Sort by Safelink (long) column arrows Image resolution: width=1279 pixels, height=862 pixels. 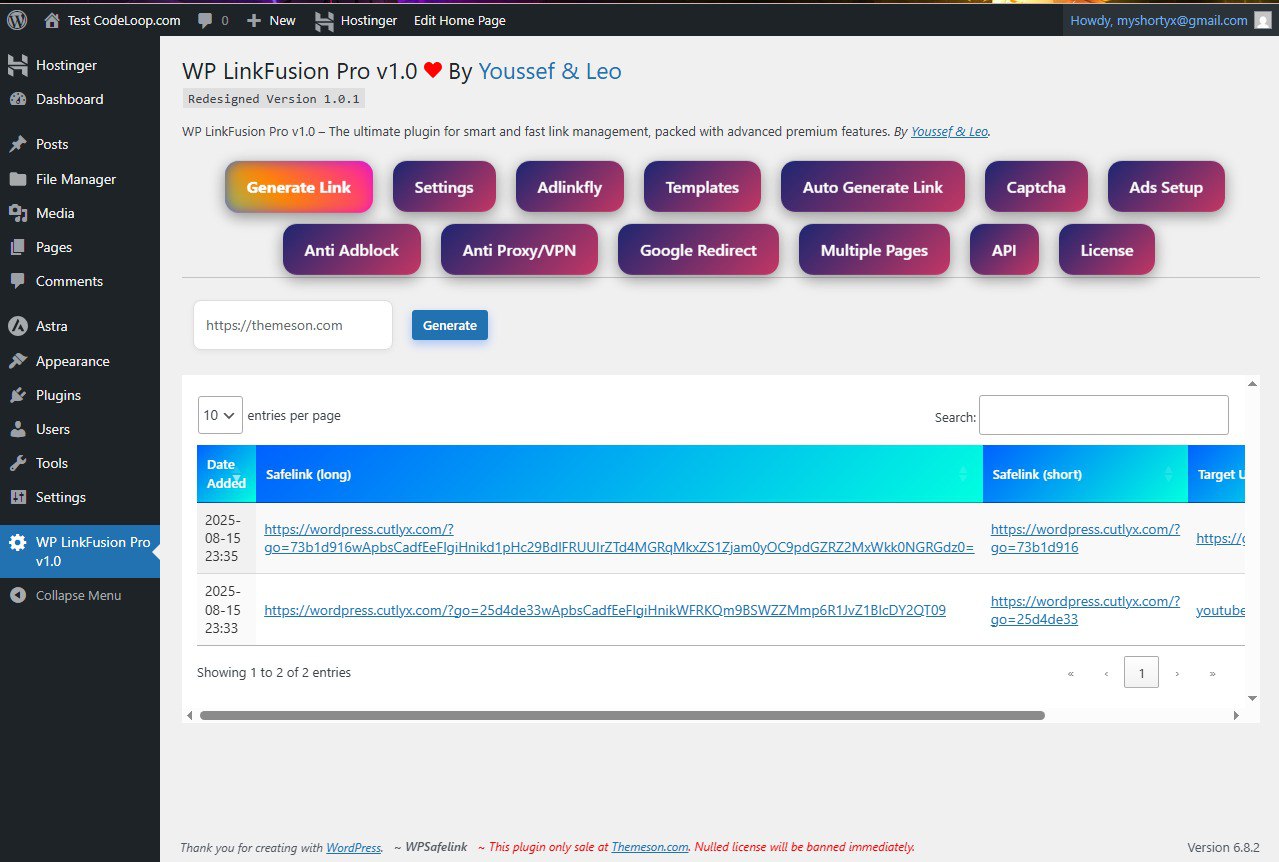pyautogui.click(x=963, y=474)
